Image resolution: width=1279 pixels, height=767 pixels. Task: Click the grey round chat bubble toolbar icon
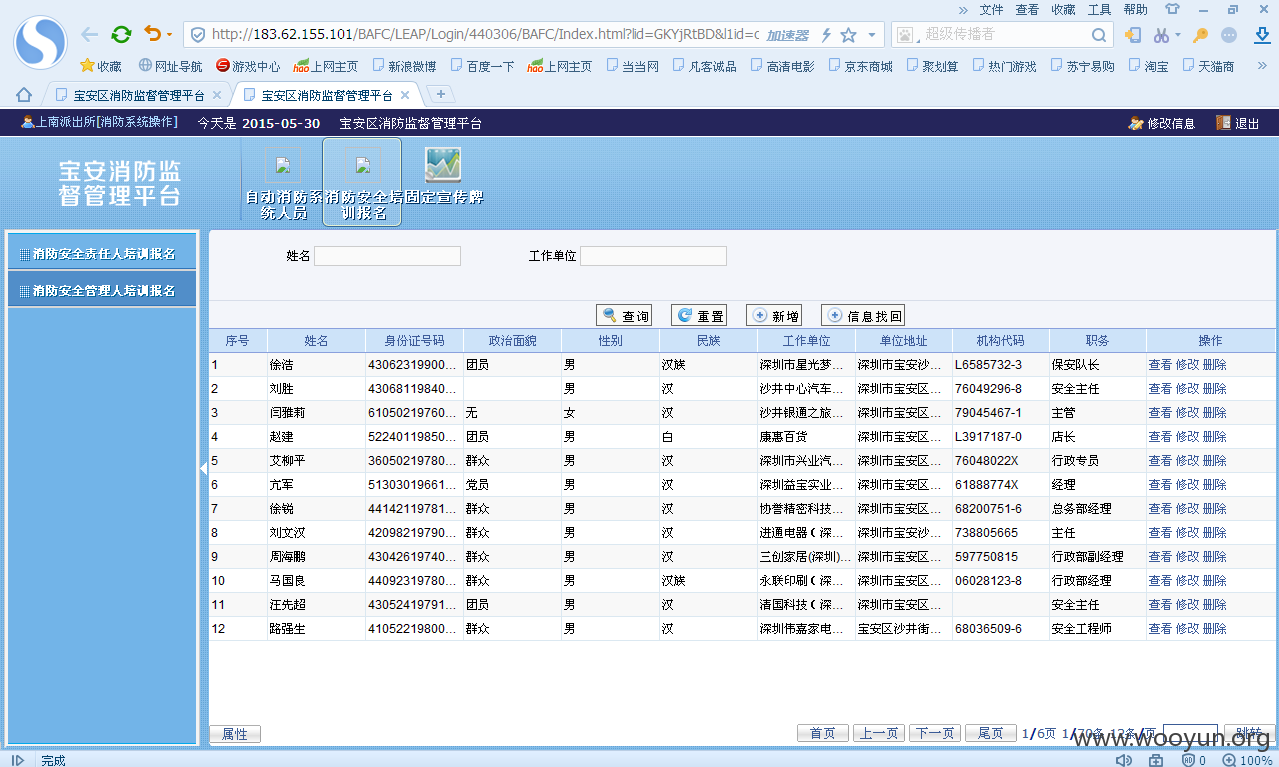coord(1229,35)
